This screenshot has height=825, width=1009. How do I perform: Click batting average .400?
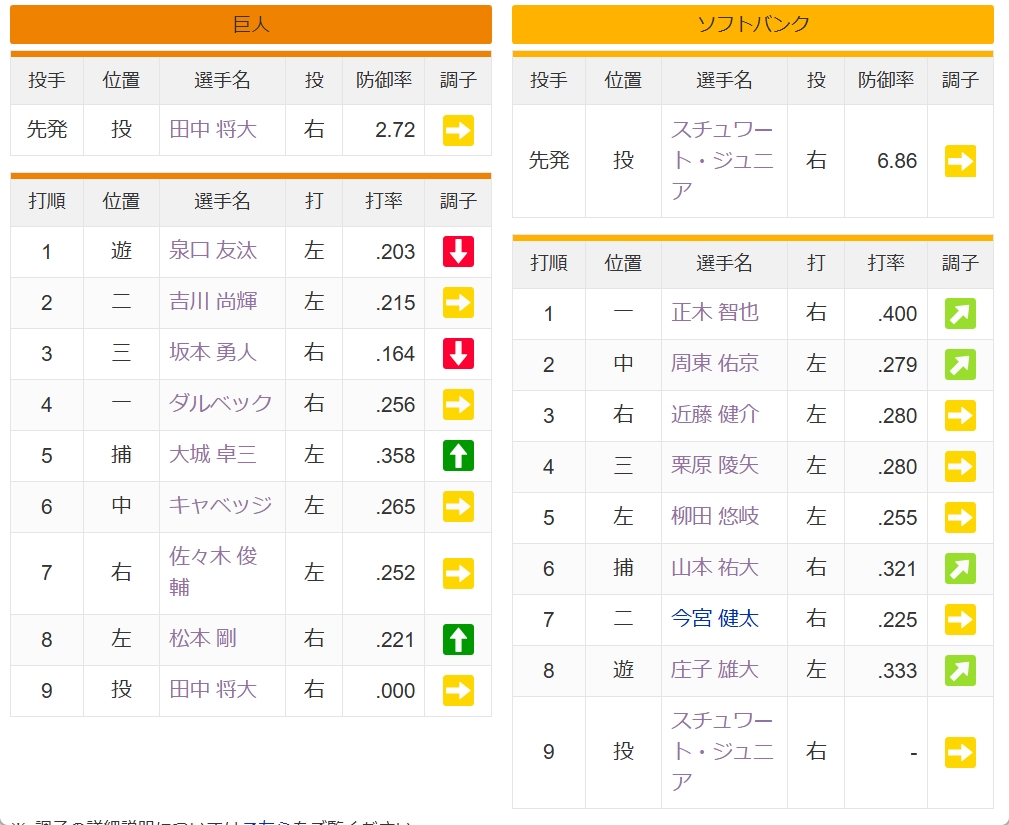pyautogui.click(x=897, y=314)
